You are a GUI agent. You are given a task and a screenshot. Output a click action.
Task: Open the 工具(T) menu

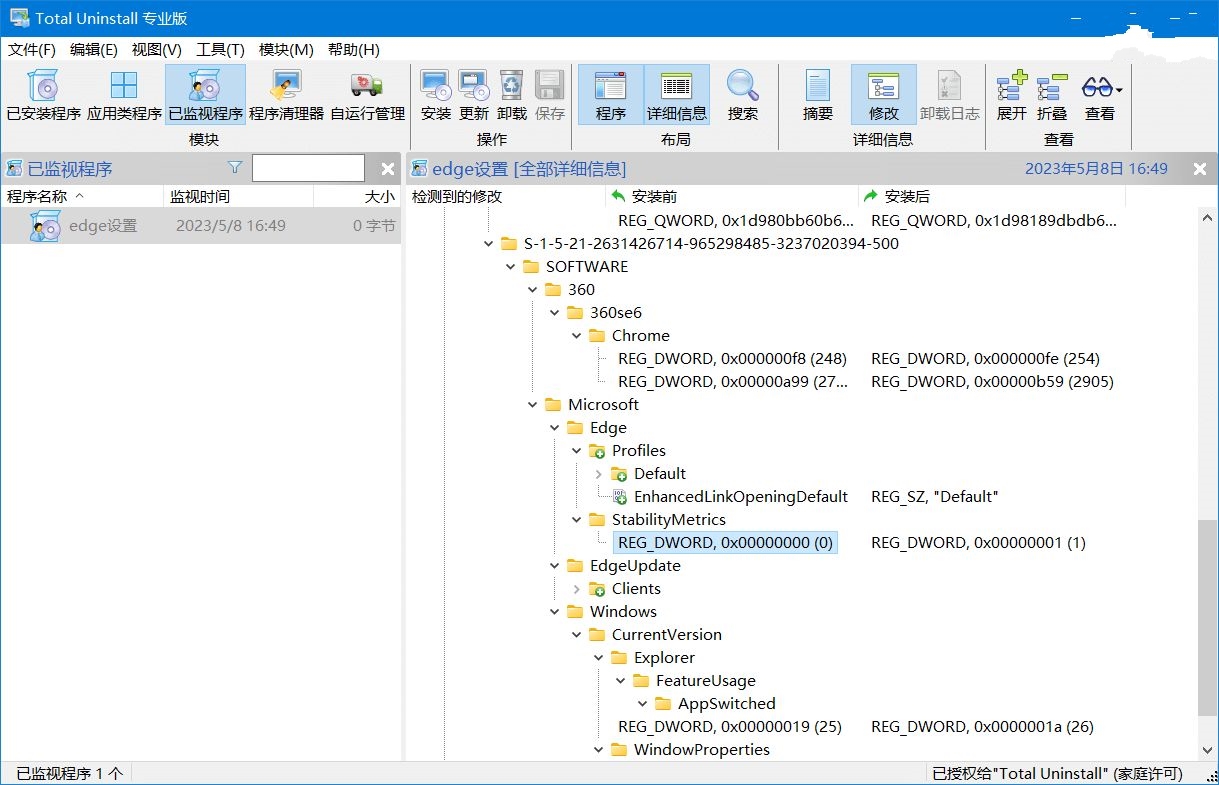coord(220,49)
